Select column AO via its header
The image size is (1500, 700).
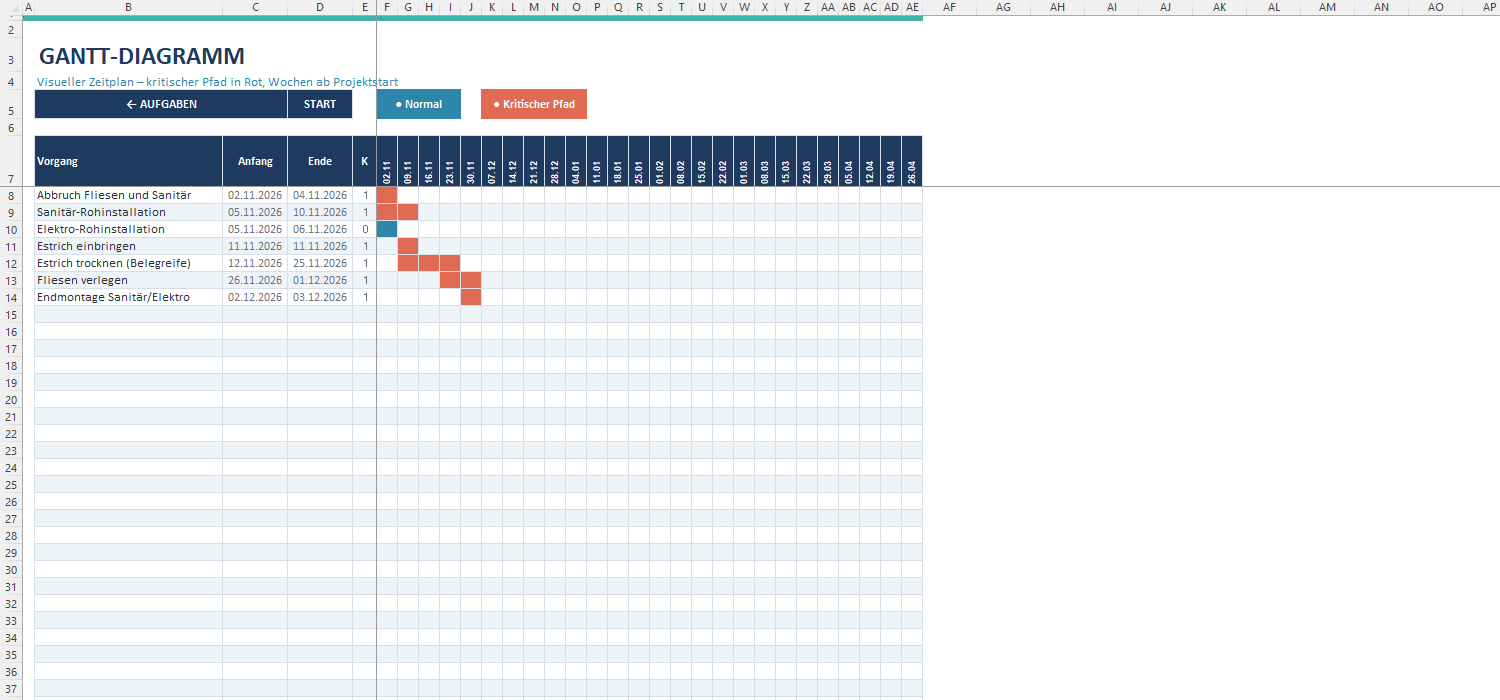[1435, 7]
